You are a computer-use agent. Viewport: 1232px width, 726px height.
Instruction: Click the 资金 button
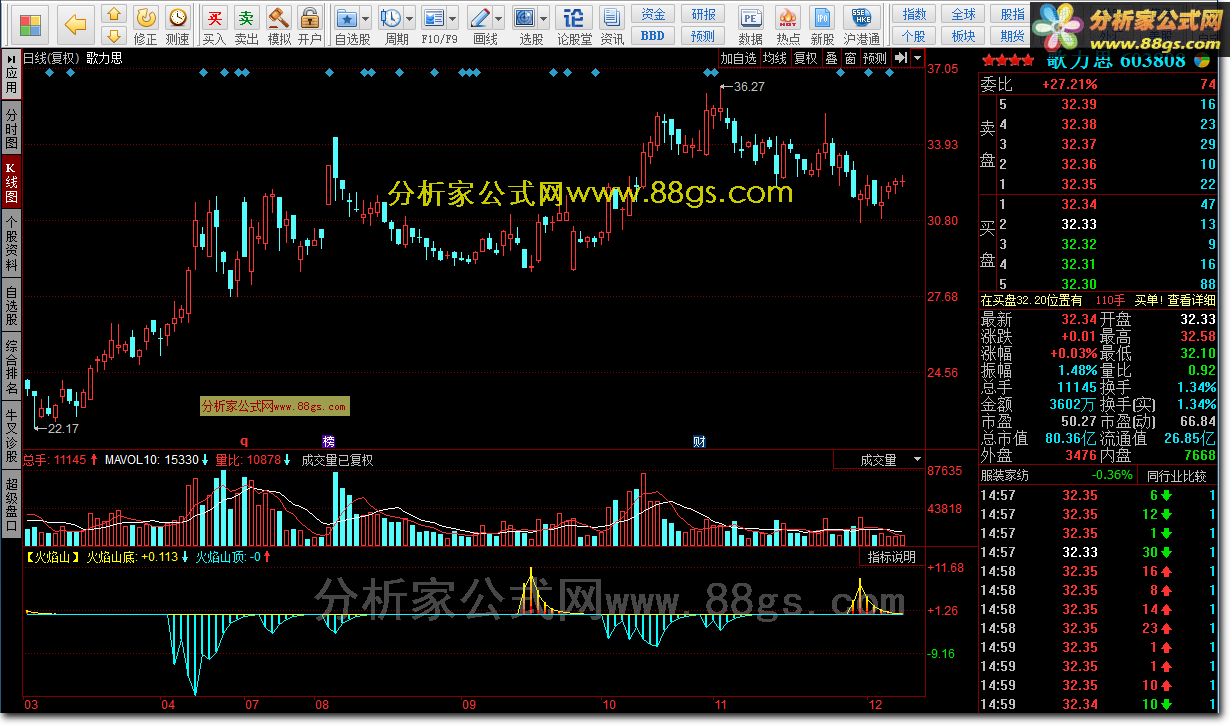tap(652, 14)
